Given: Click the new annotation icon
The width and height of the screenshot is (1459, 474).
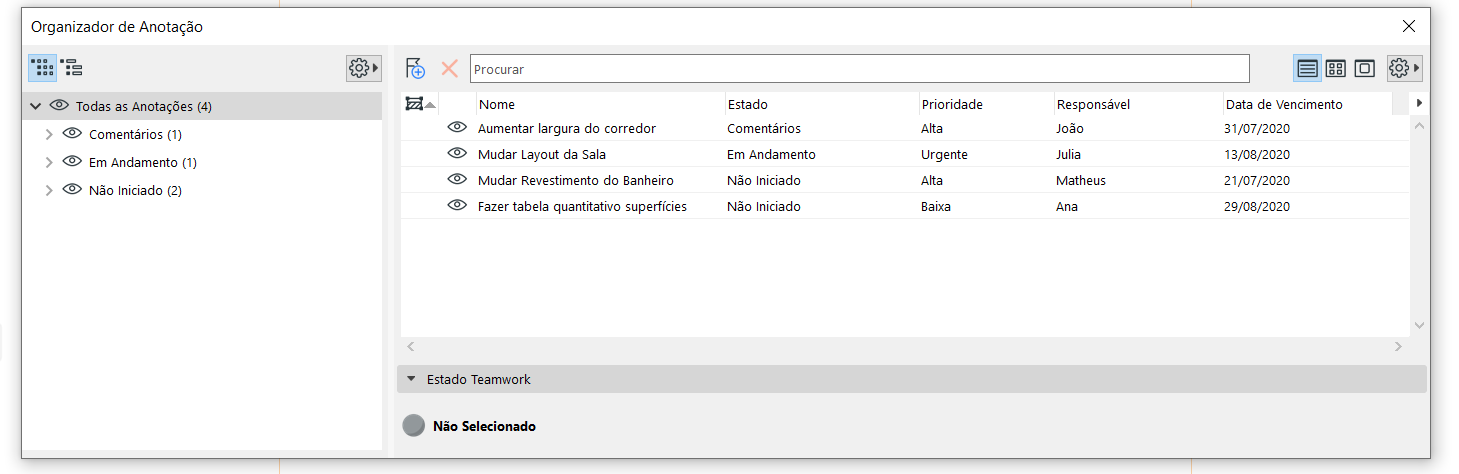Looking at the screenshot, I should (416, 68).
